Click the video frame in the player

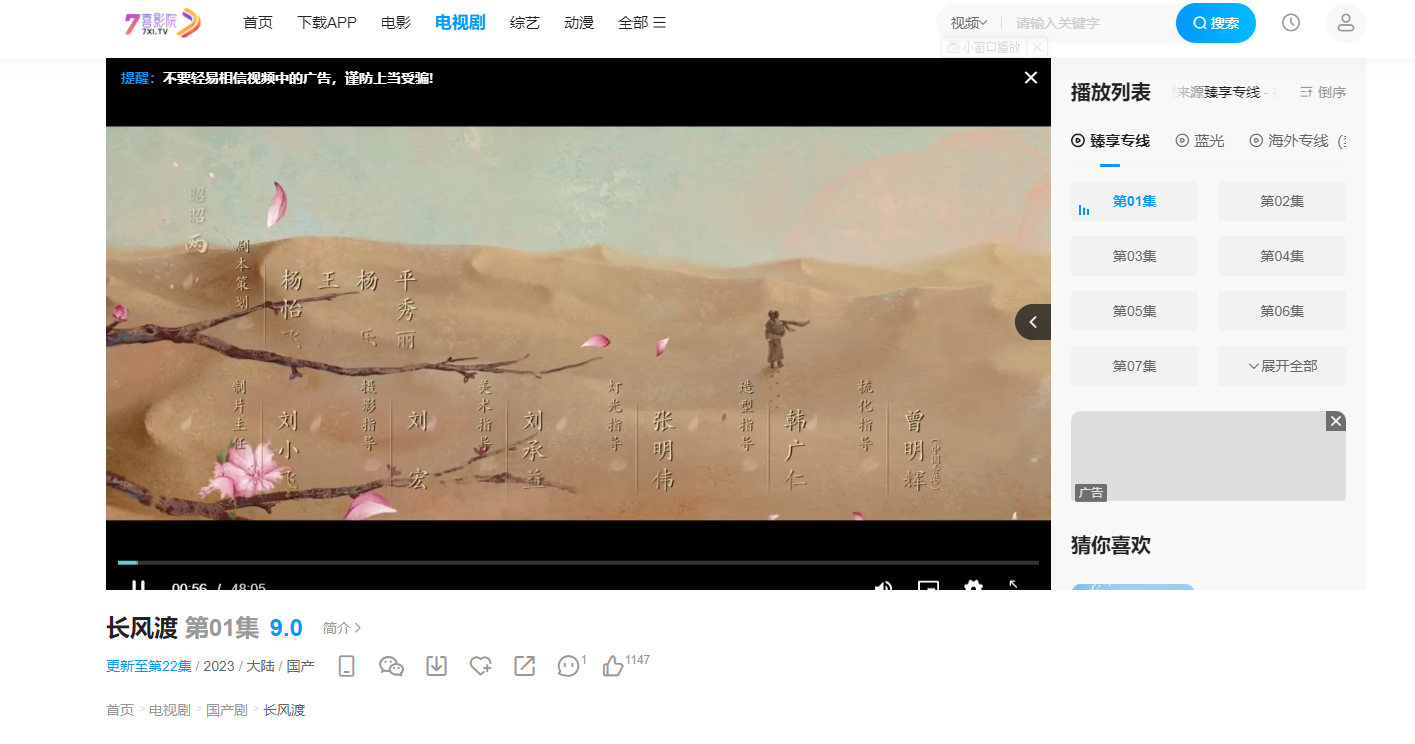pyautogui.click(x=578, y=322)
